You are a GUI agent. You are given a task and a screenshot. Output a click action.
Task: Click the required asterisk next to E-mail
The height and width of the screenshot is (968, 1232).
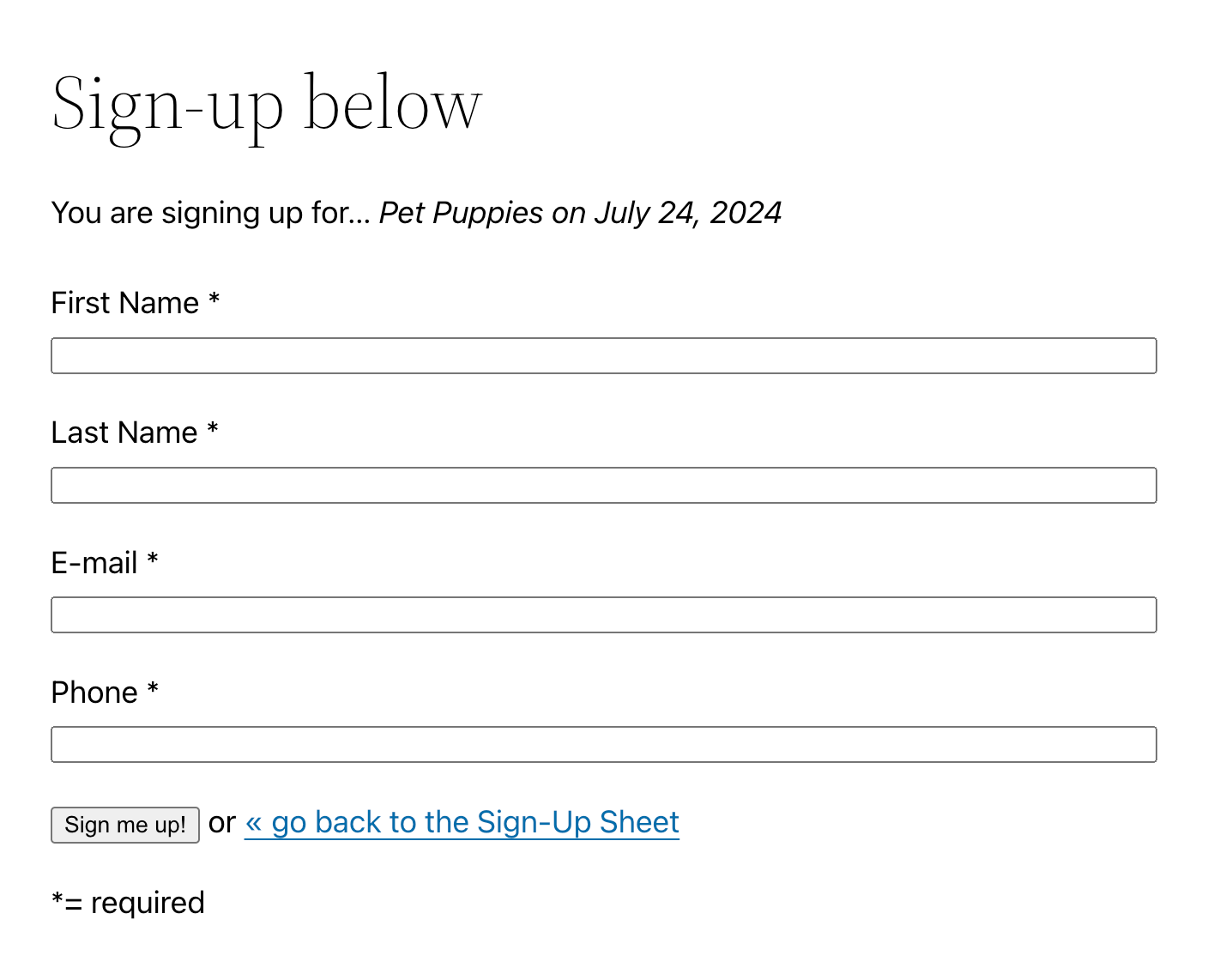(x=153, y=560)
